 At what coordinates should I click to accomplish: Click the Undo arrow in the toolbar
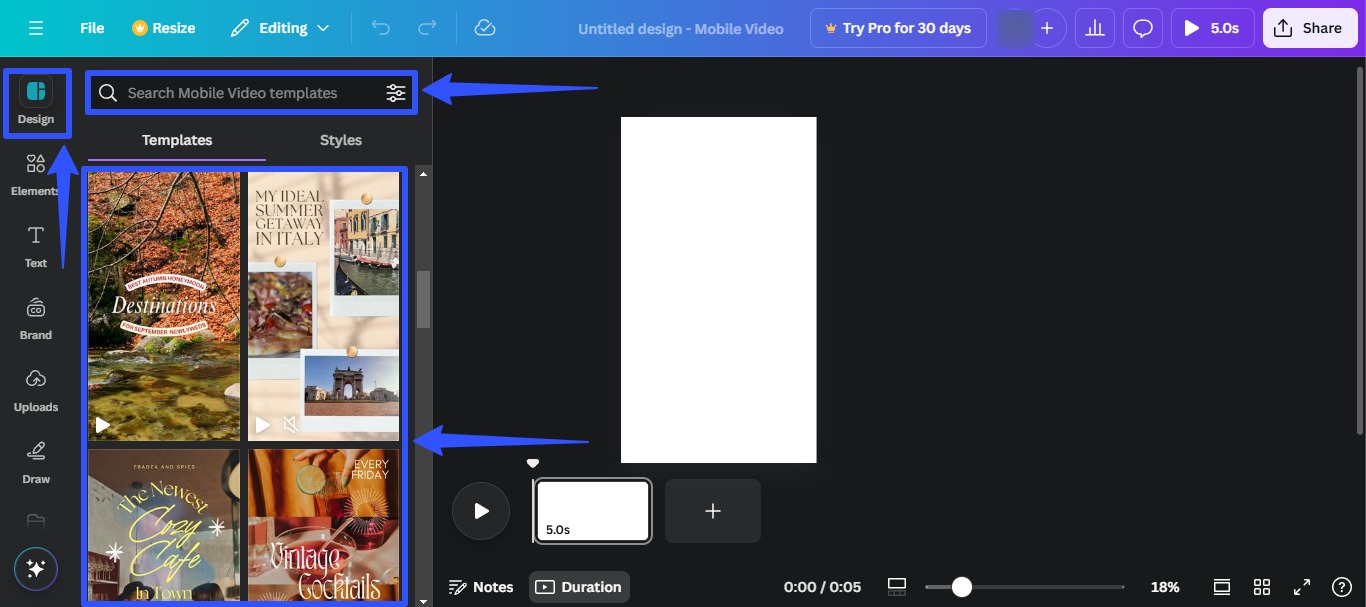pyautogui.click(x=380, y=27)
